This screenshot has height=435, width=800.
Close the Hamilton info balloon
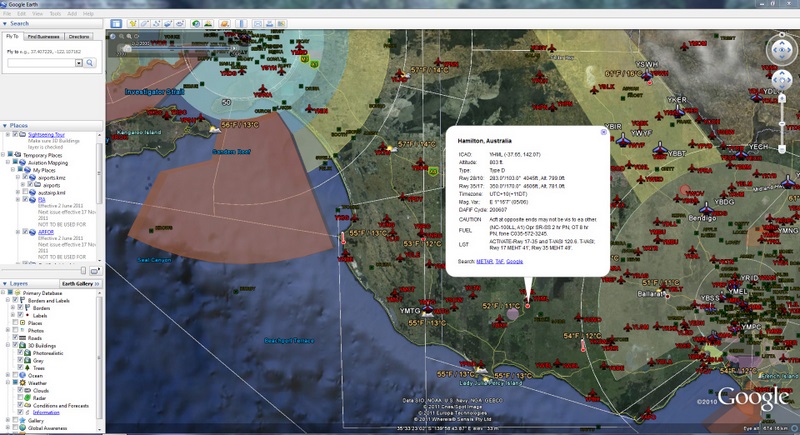(x=604, y=132)
